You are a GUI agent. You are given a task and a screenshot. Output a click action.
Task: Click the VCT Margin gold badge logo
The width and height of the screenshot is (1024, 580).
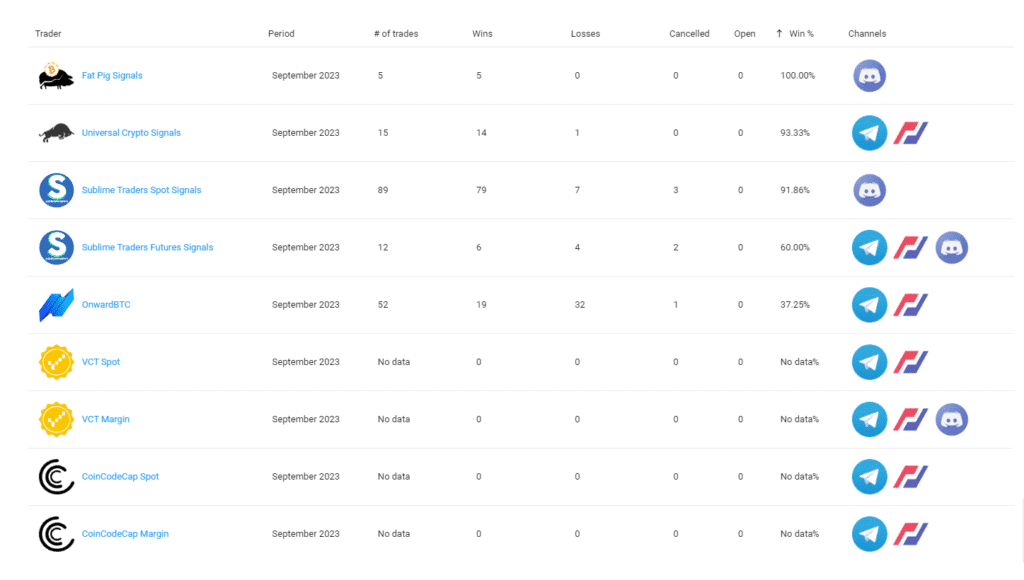56,419
